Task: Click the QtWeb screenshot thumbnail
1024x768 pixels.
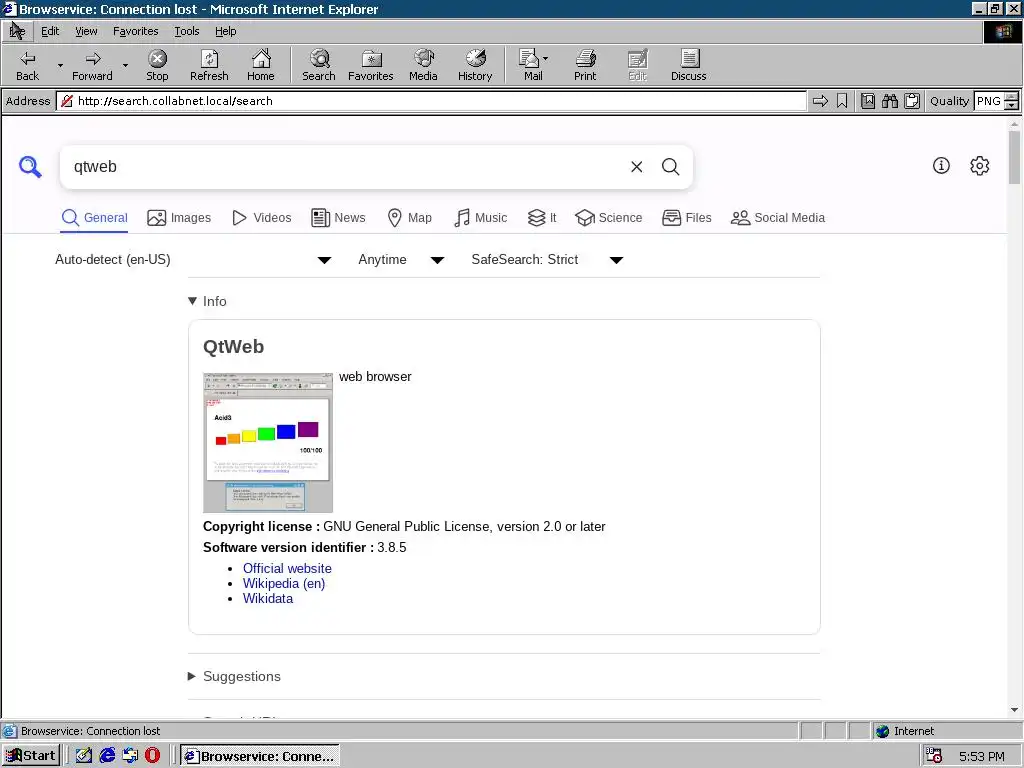Action: 268,443
